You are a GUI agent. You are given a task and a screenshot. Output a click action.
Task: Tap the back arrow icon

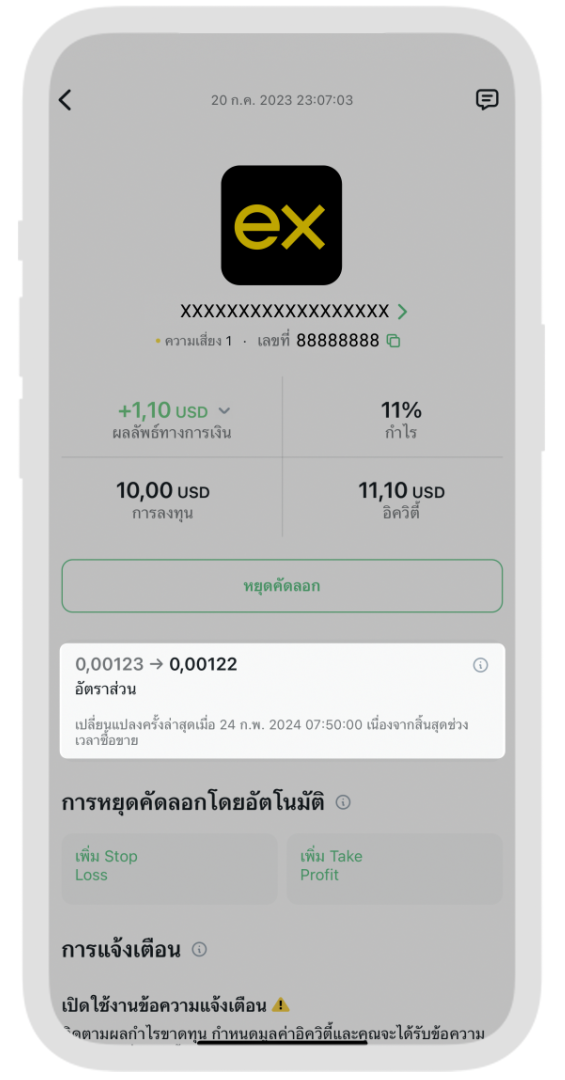point(65,100)
